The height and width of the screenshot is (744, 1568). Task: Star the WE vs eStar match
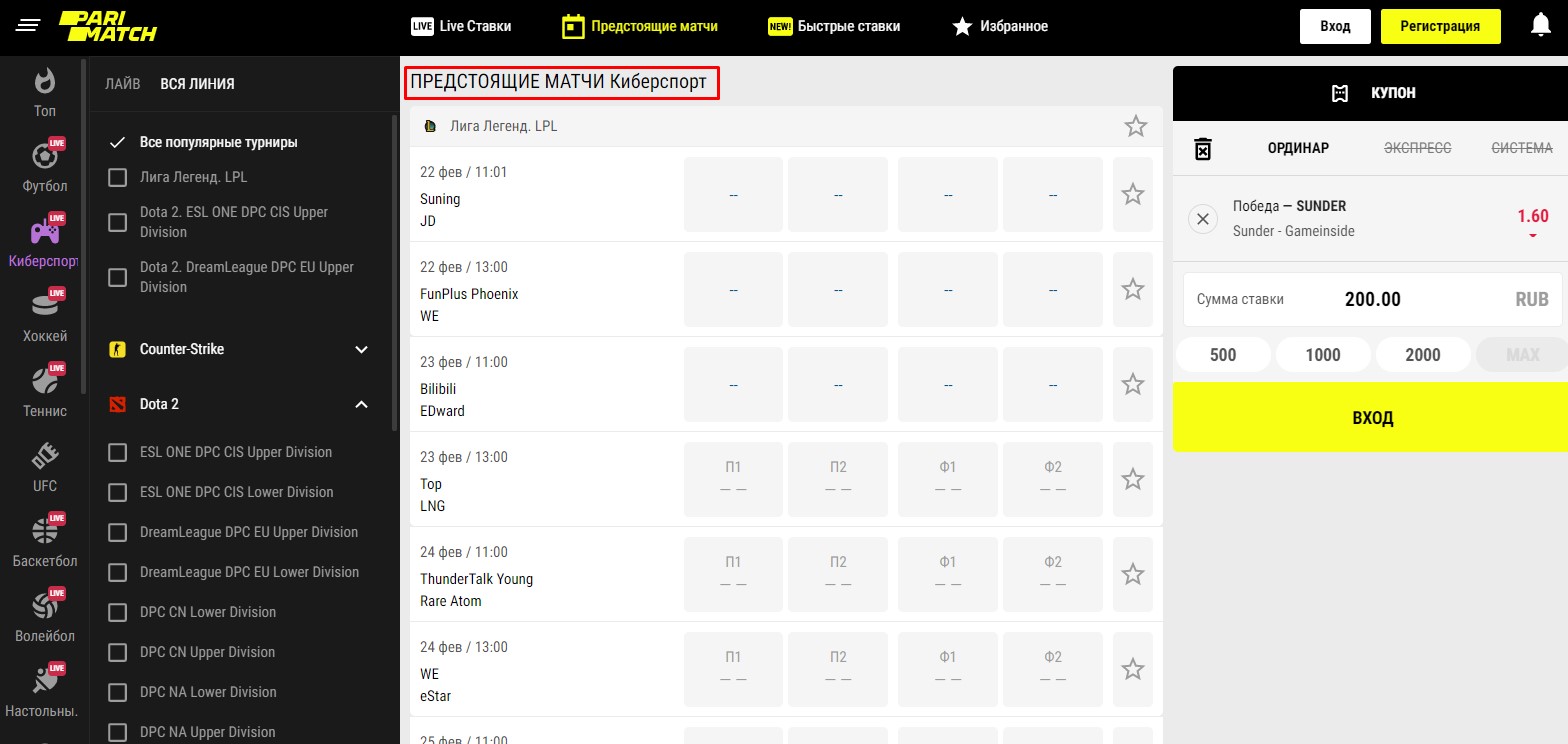point(1133,669)
